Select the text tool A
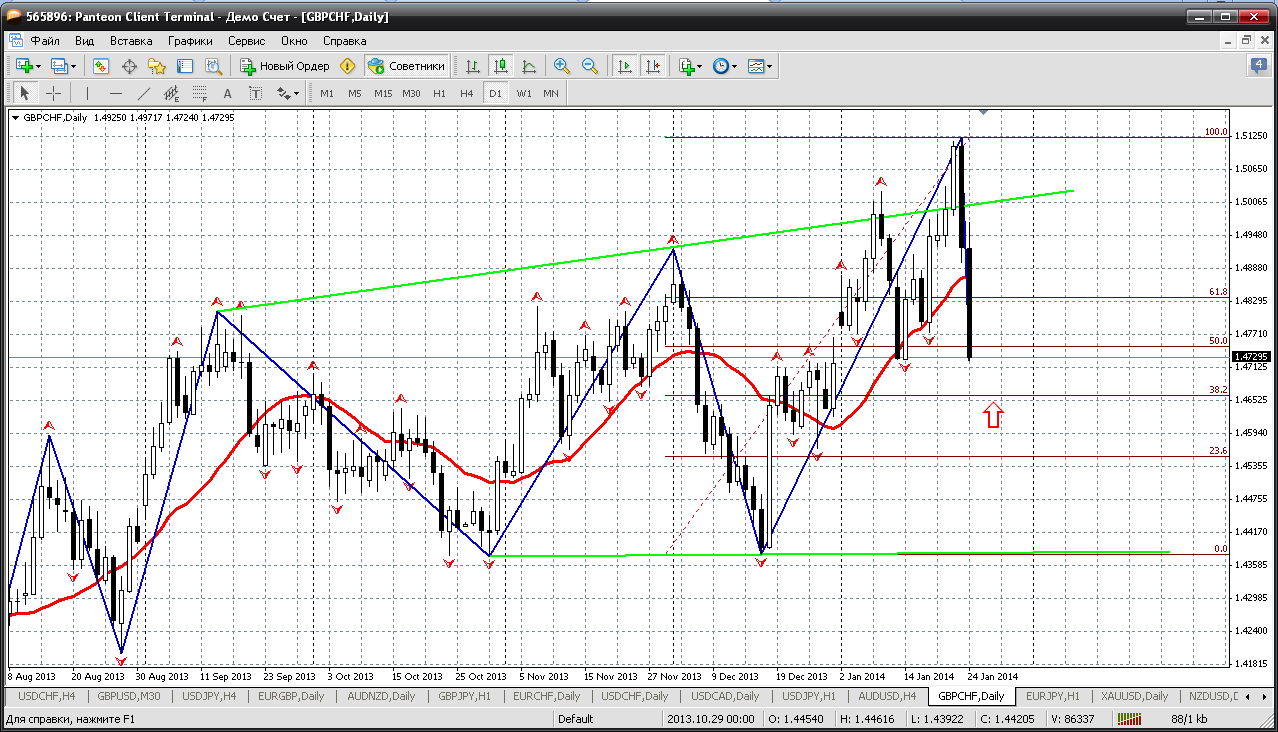The width and height of the screenshot is (1278, 732). 227,93
